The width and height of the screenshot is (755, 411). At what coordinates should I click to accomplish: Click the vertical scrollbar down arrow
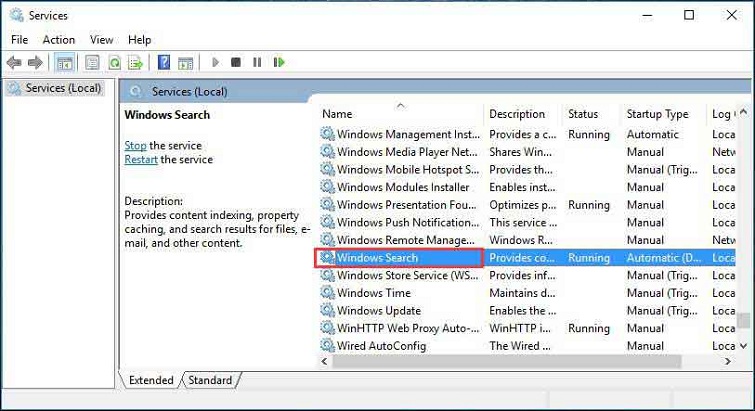(743, 346)
